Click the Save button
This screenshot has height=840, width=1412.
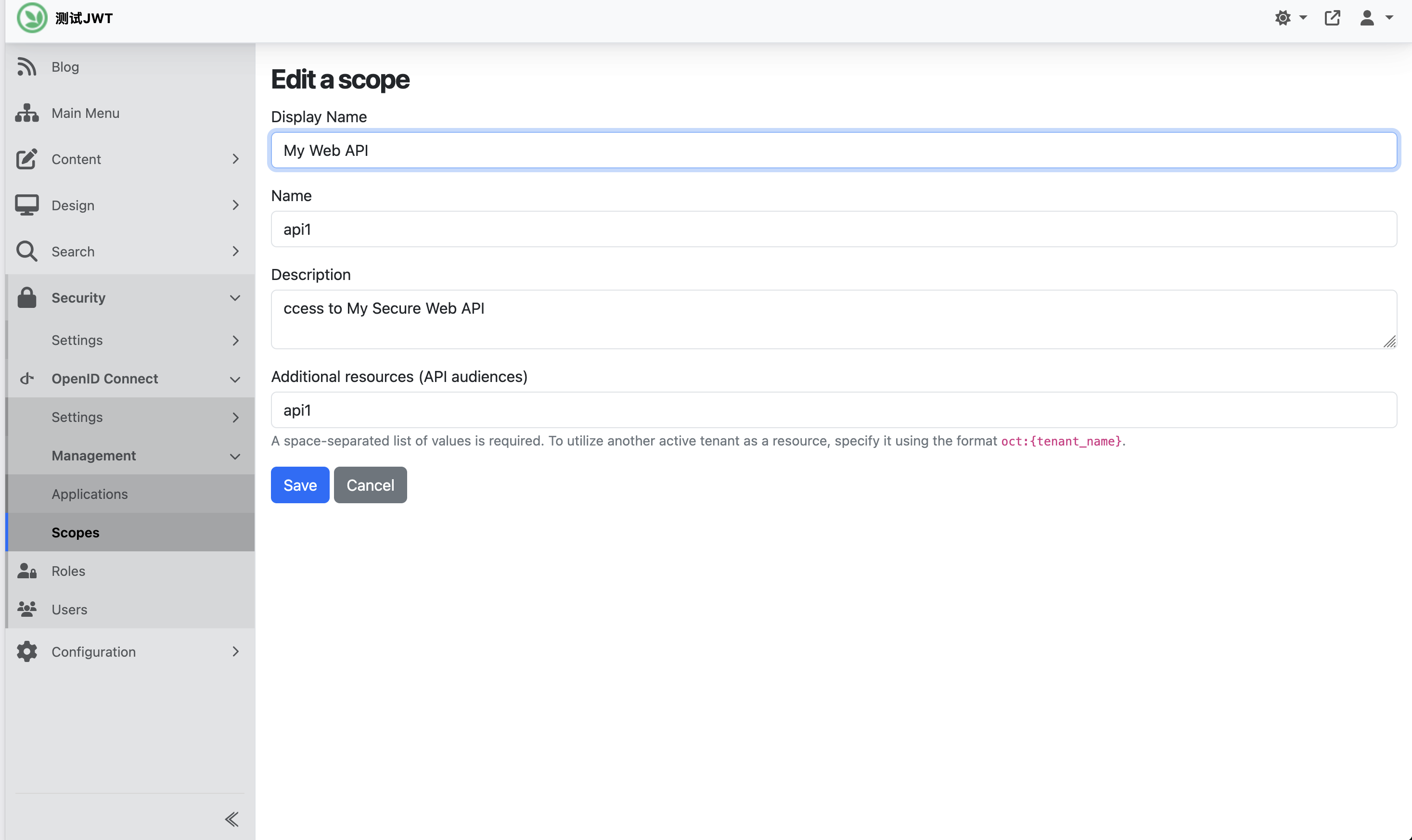tap(299, 484)
